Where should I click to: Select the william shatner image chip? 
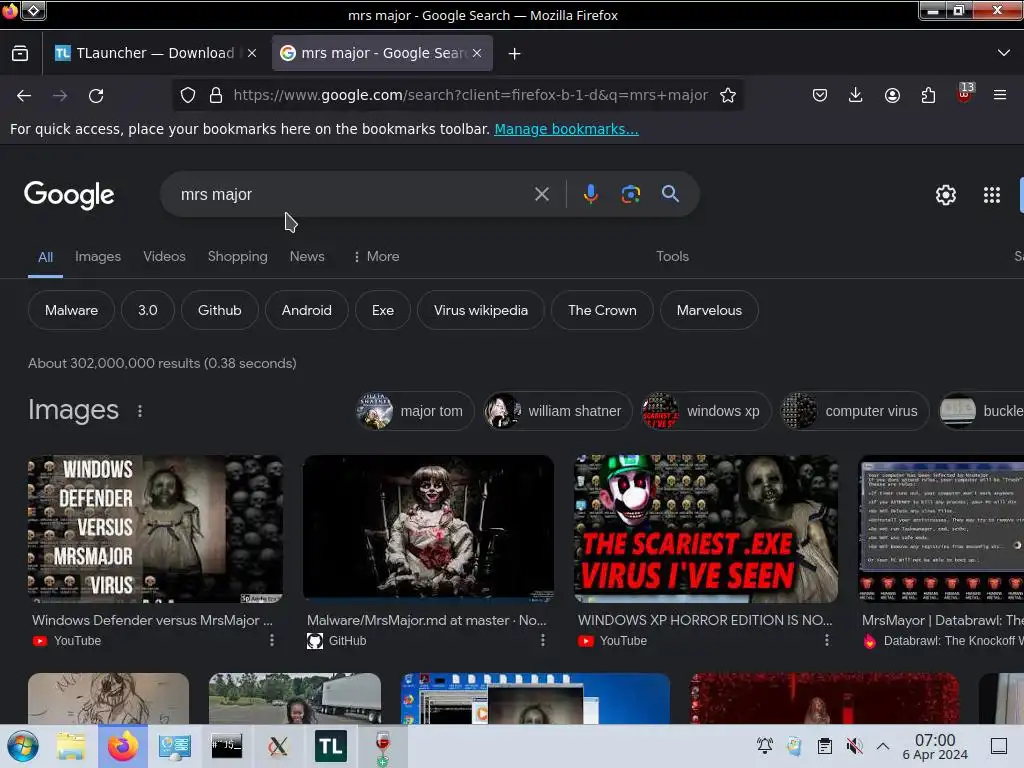(558, 411)
